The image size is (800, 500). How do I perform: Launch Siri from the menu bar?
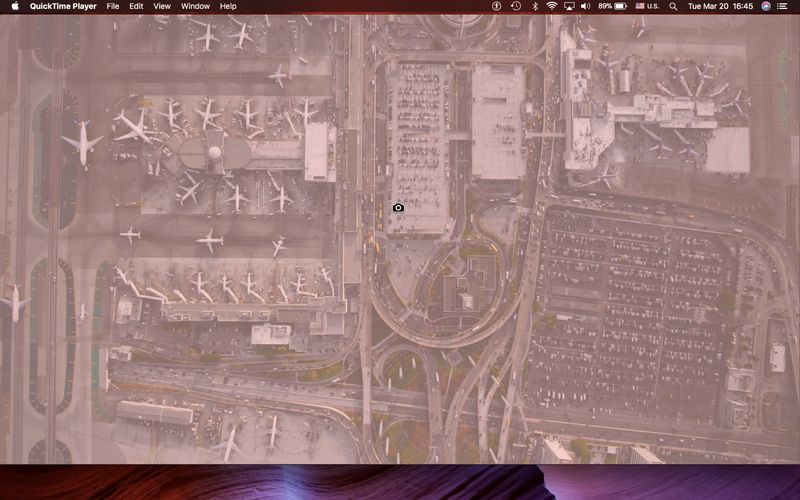[x=766, y=6]
